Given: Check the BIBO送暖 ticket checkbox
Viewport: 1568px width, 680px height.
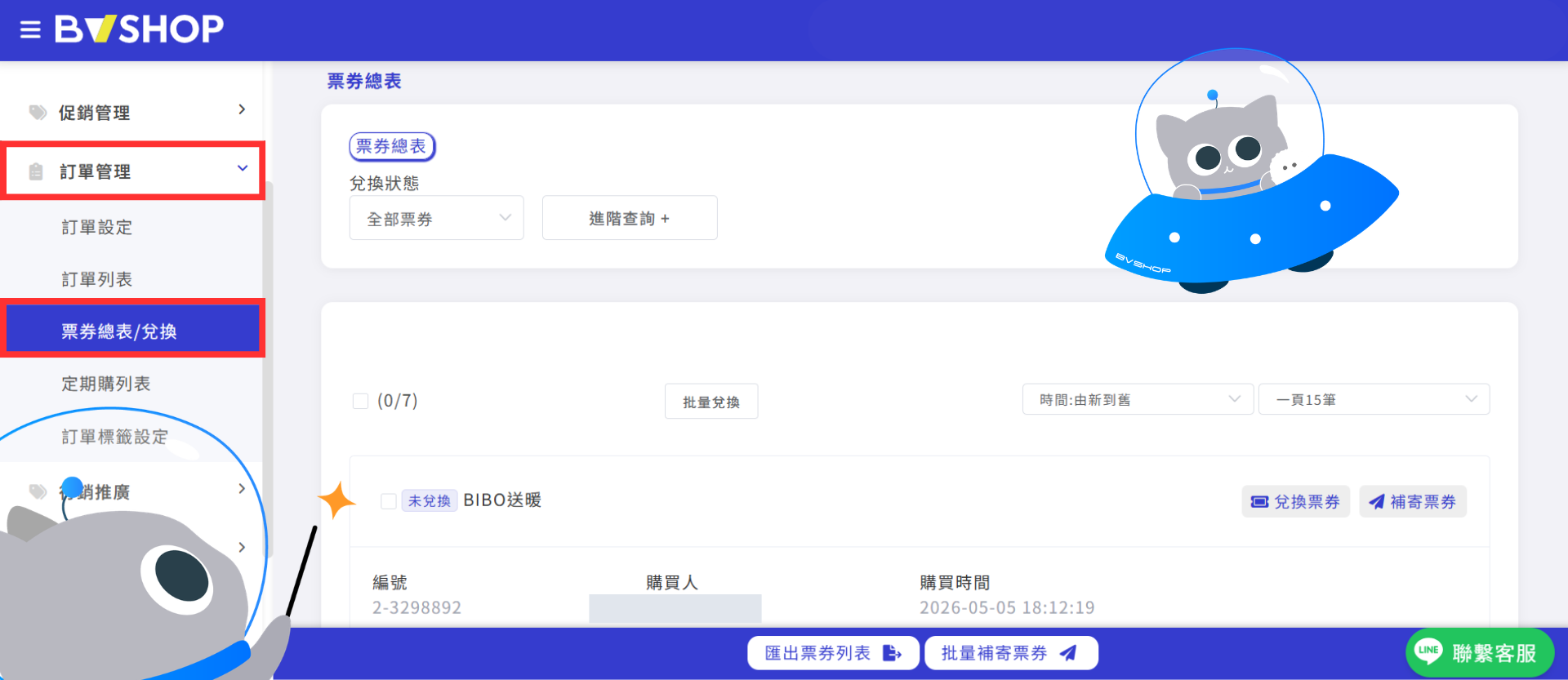Looking at the screenshot, I should point(389,500).
